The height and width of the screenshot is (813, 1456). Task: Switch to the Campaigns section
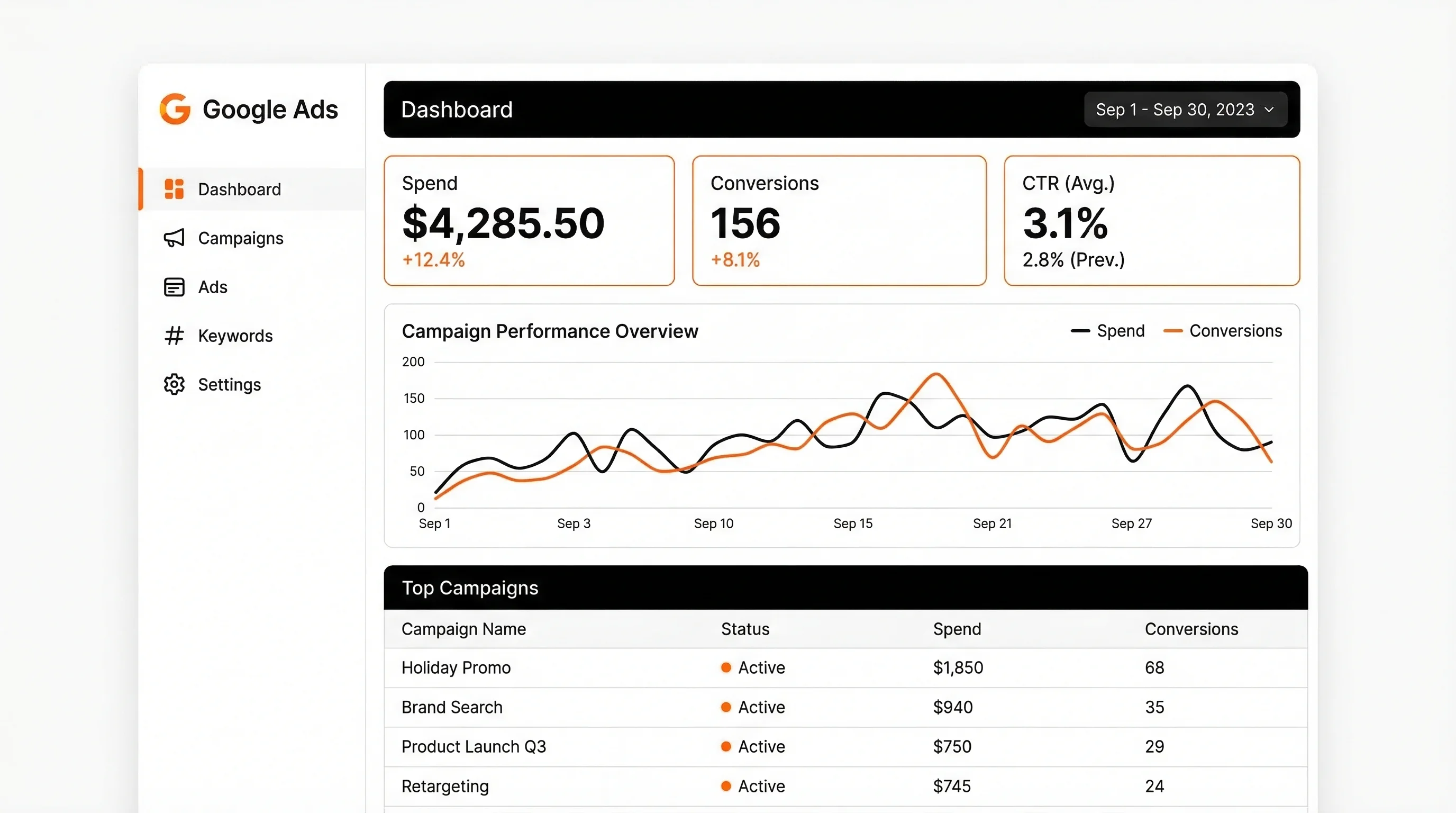(x=241, y=238)
